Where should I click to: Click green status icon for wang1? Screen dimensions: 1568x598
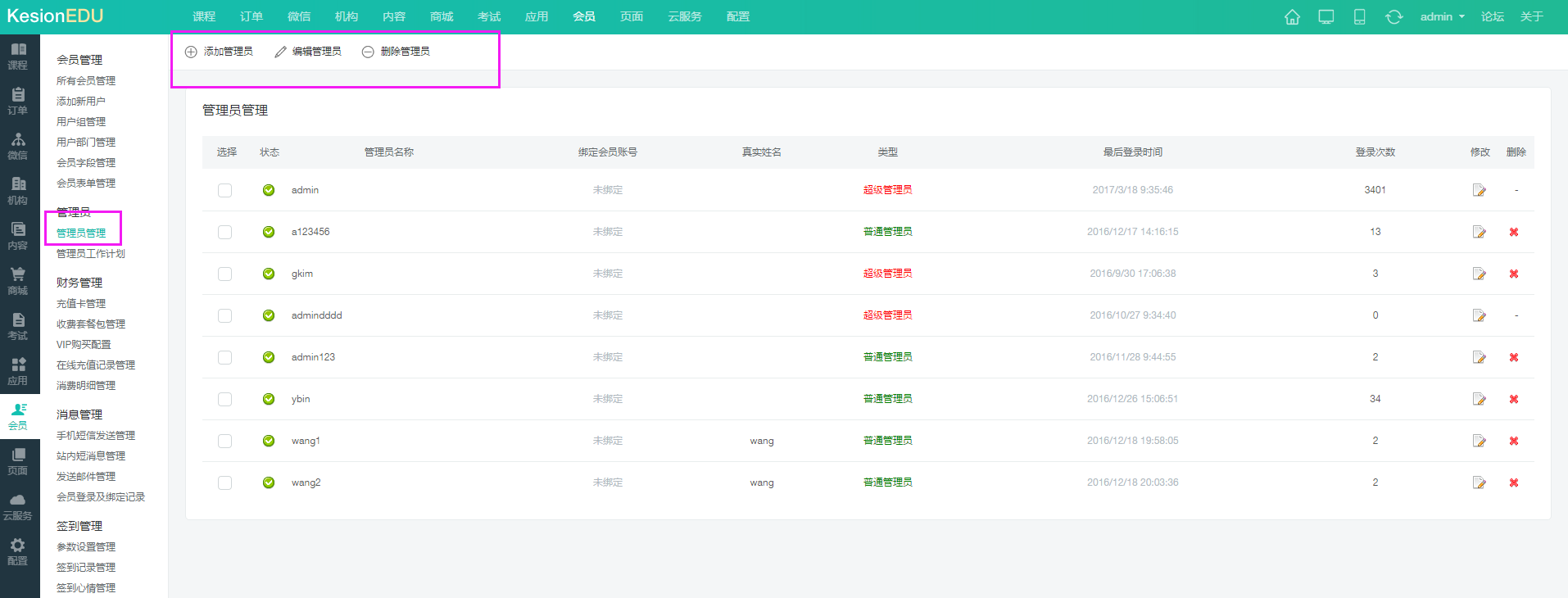coord(269,441)
